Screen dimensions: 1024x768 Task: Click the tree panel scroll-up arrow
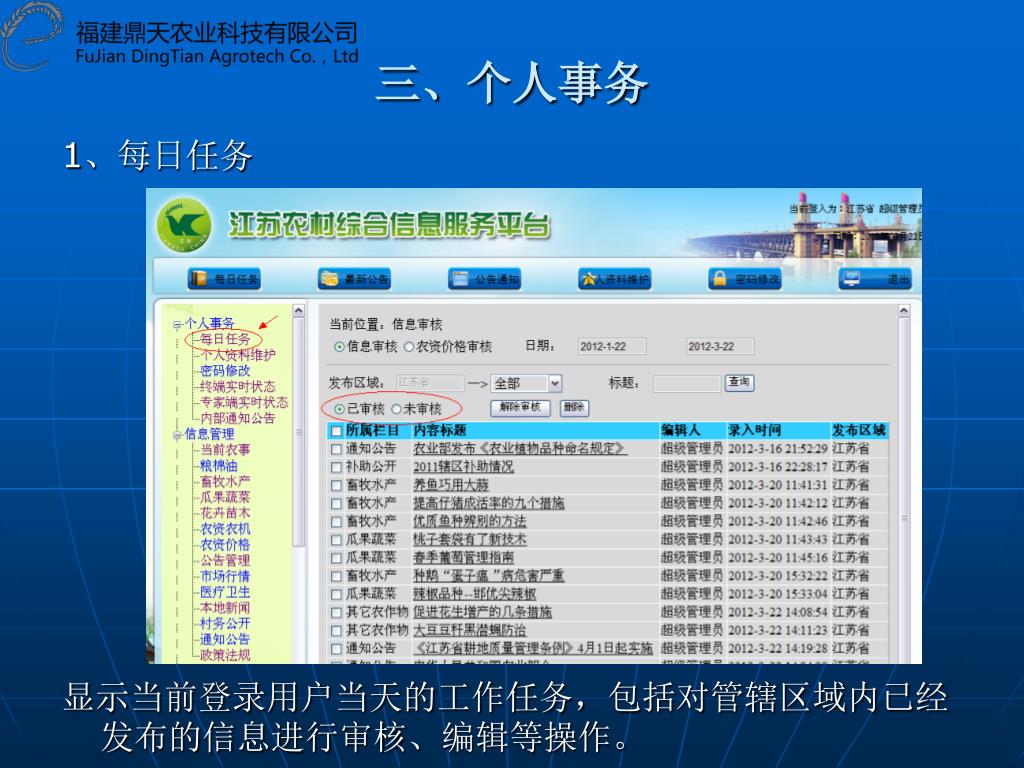tap(298, 311)
